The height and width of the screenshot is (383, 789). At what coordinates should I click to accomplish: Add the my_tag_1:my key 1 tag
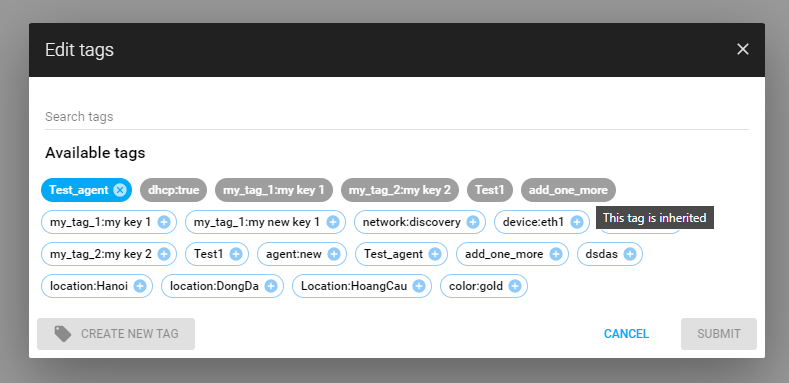click(x=164, y=222)
